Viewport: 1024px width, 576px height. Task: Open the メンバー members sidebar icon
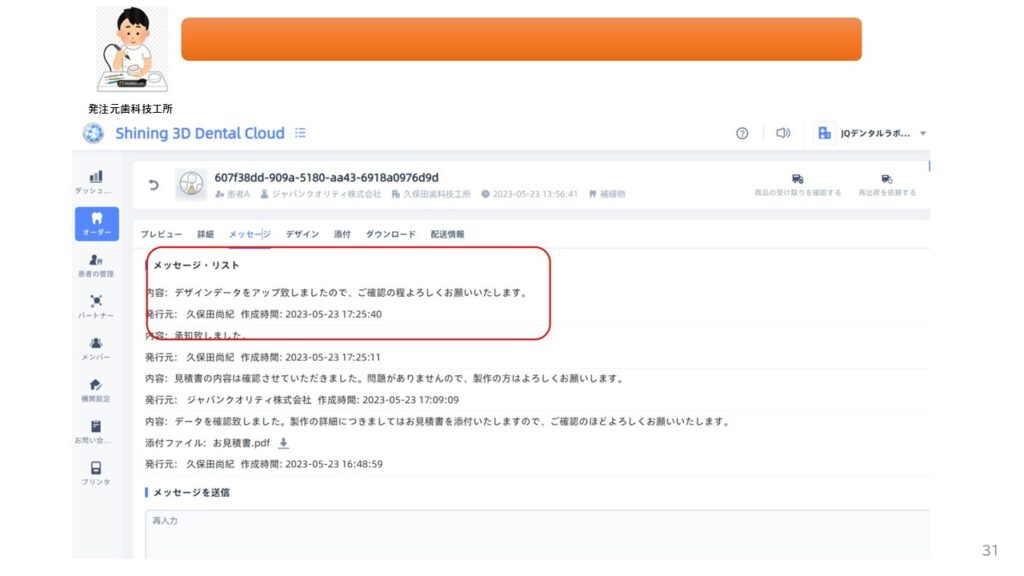(x=96, y=347)
